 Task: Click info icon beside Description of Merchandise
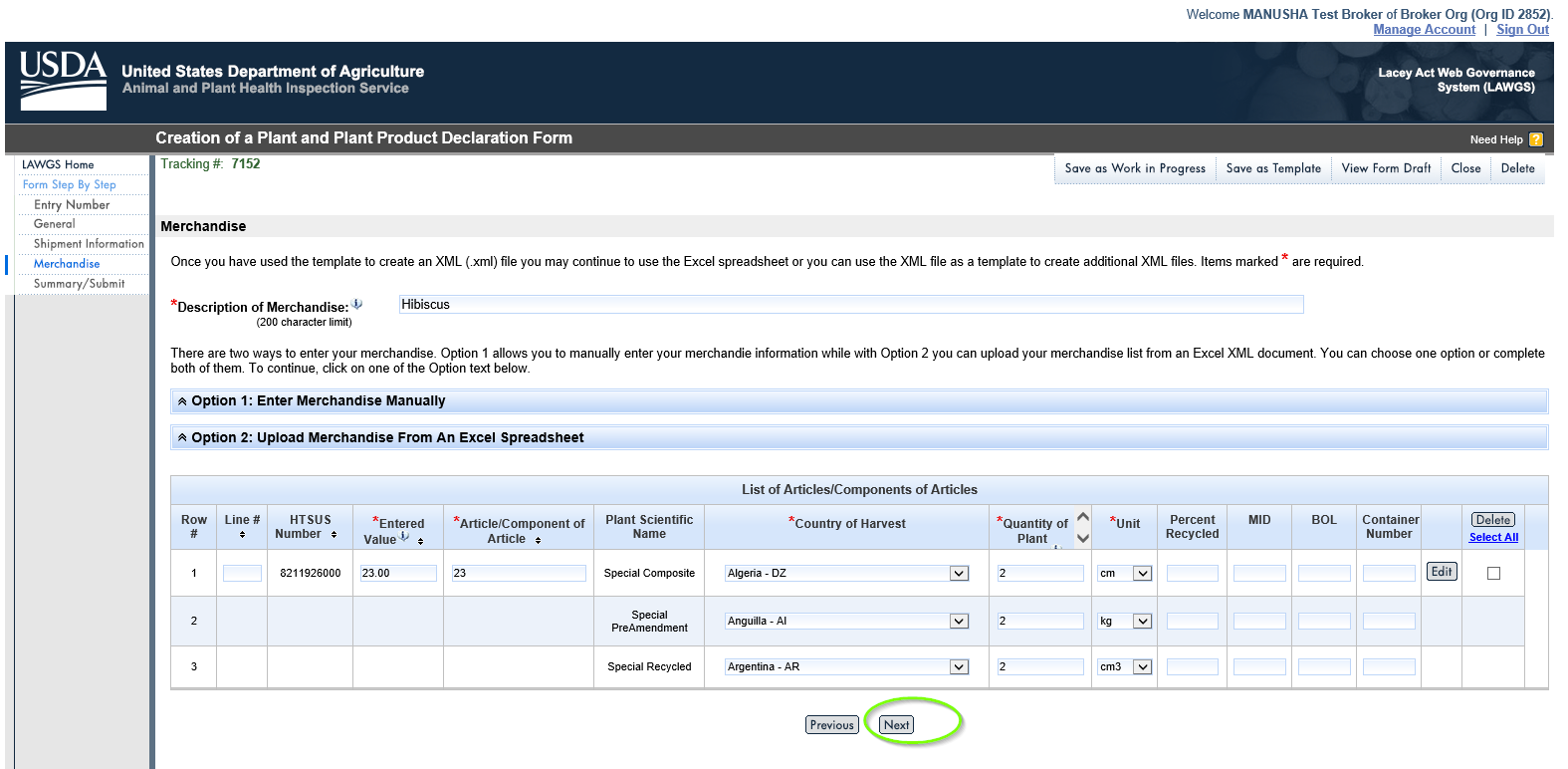[357, 305]
